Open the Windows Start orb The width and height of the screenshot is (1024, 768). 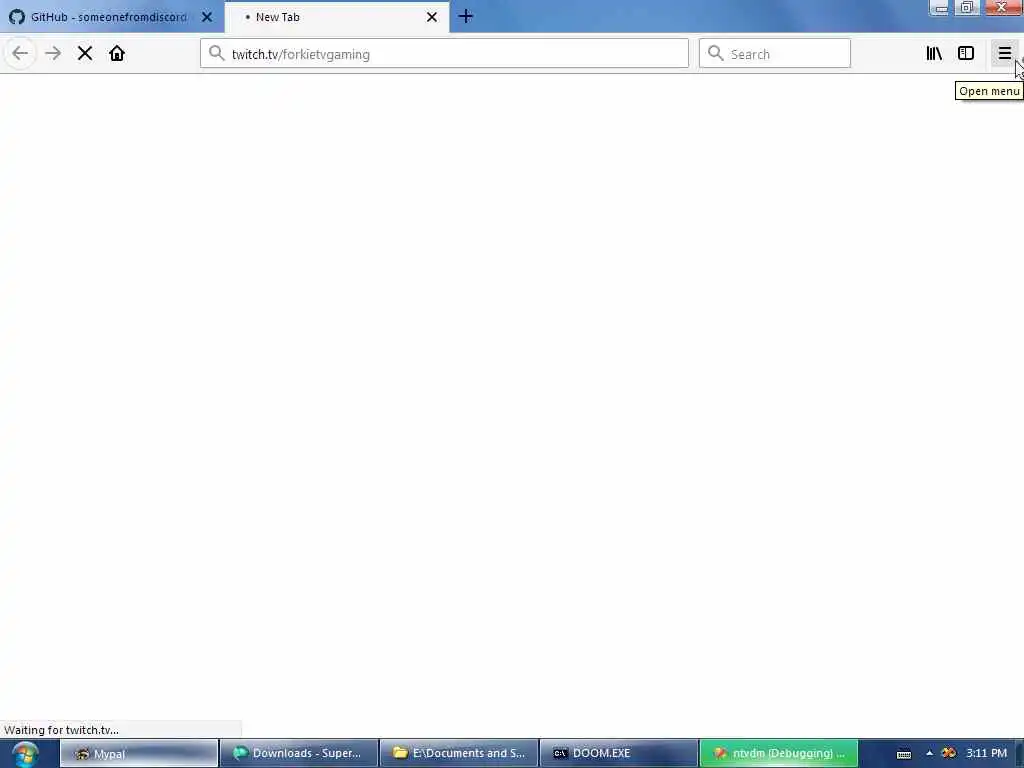pos(25,754)
